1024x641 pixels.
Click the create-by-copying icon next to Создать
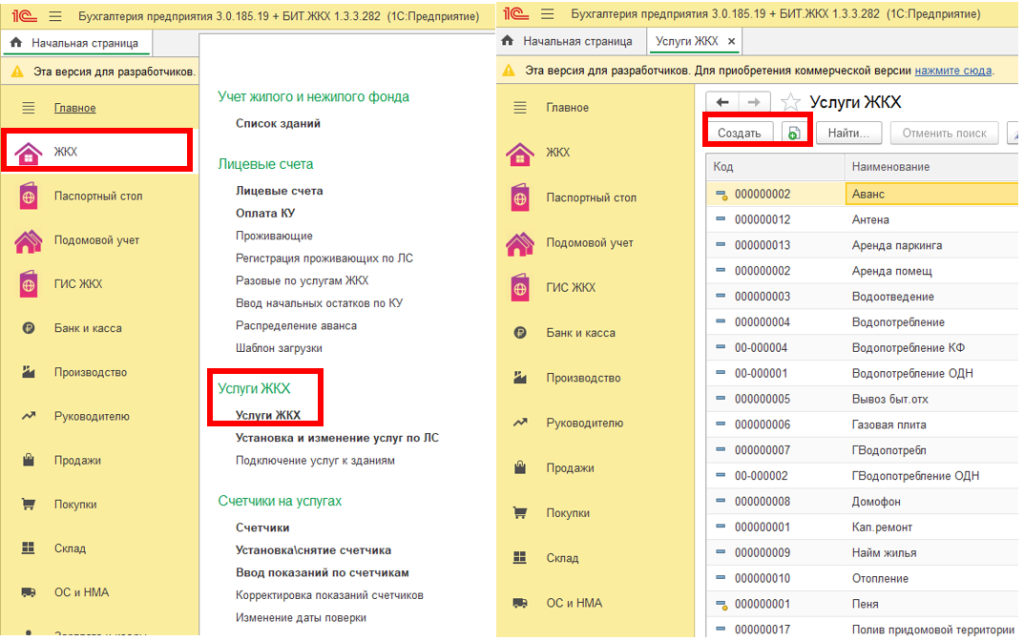coord(793,133)
